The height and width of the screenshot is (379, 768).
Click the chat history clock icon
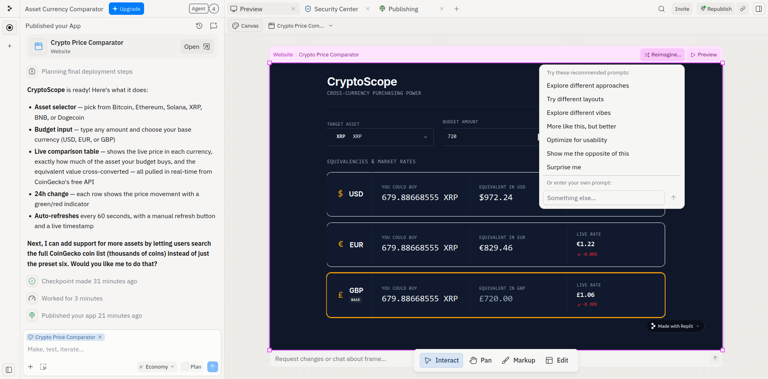click(x=199, y=26)
